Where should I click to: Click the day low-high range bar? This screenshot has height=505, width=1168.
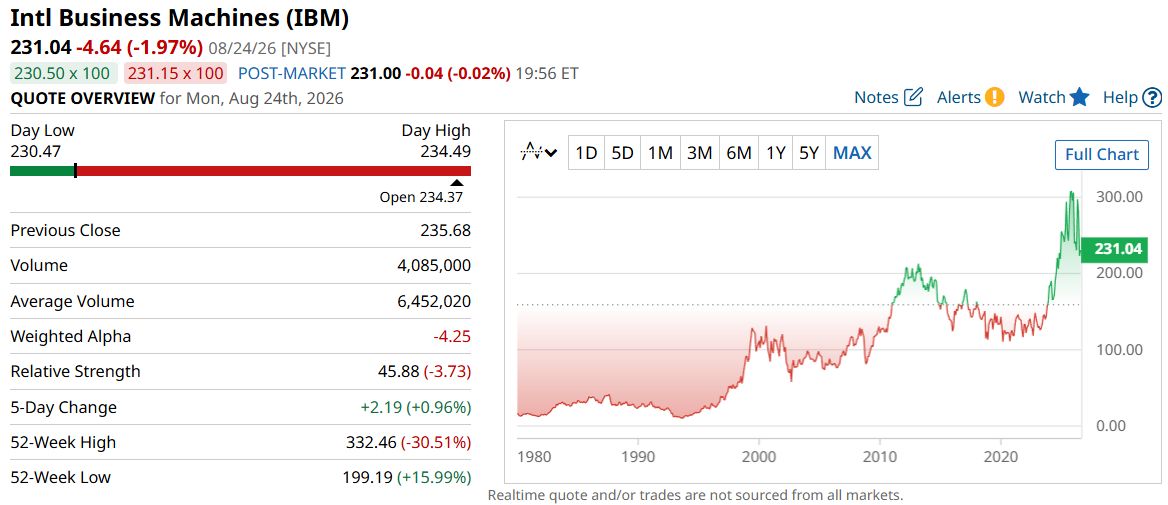click(x=241, y=171)
